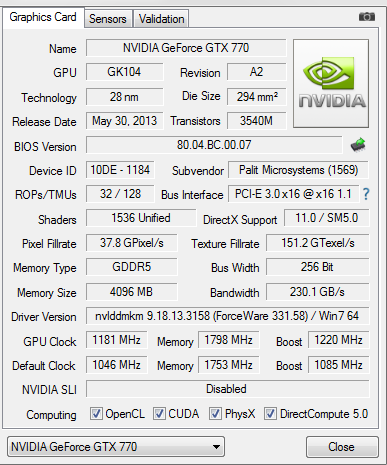387x465 pixels.
Task: Click the Subvendor Palit Microsystems field
Action: 298,170
